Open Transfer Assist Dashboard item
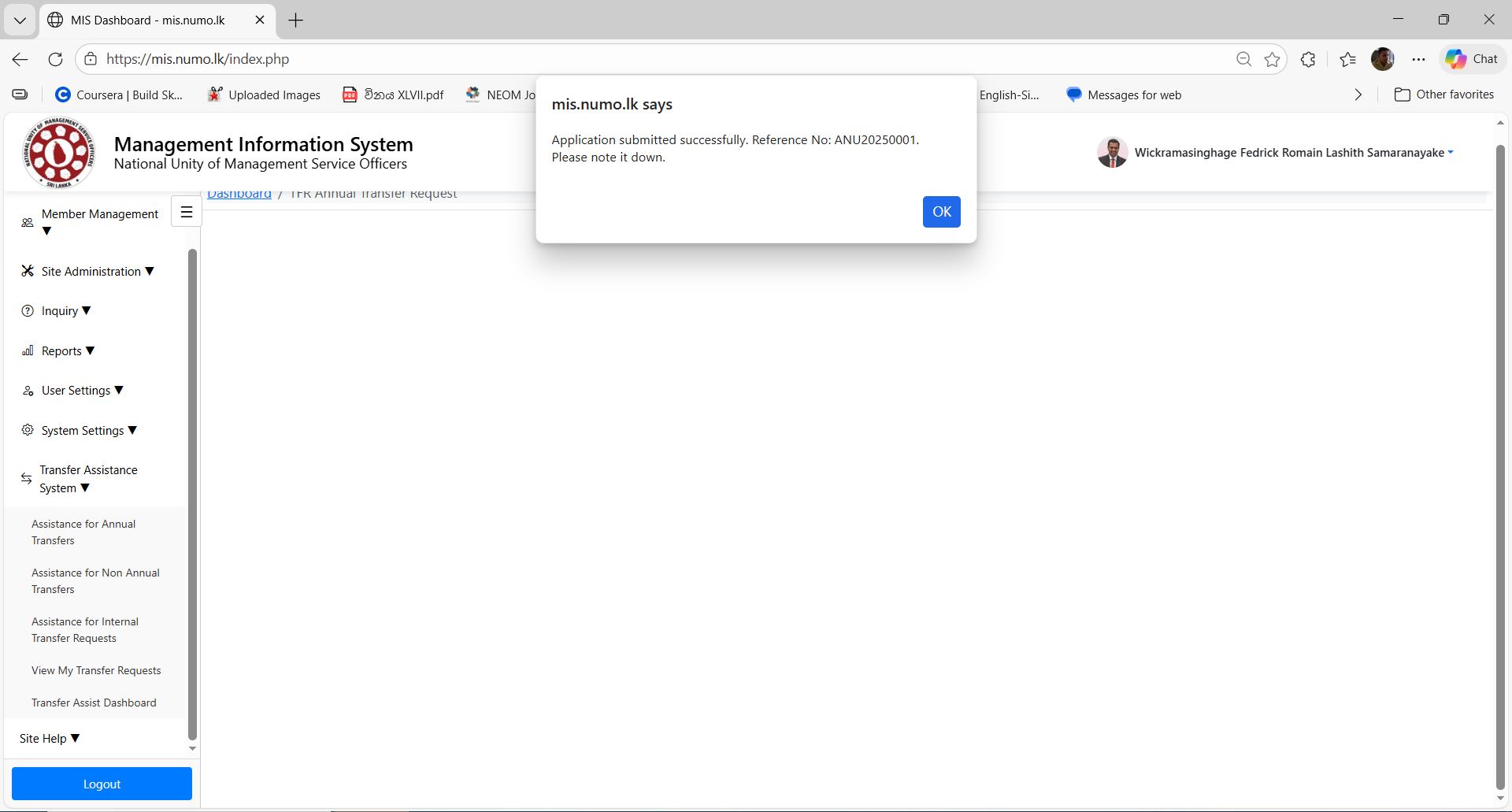The width and height of the screenshot is (1512, 812). pos(94,703)
